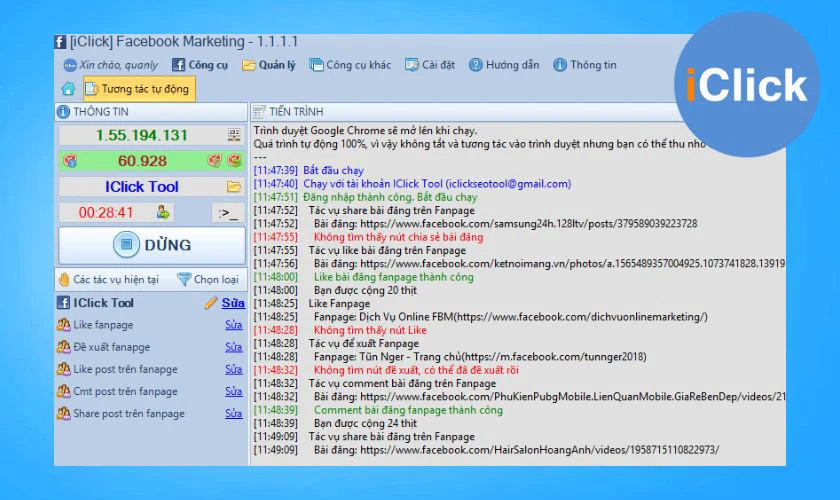Open the Quản lý menu
Image resolution: width=840 pixels, height=500 pixels.
(x=268, y=65)
